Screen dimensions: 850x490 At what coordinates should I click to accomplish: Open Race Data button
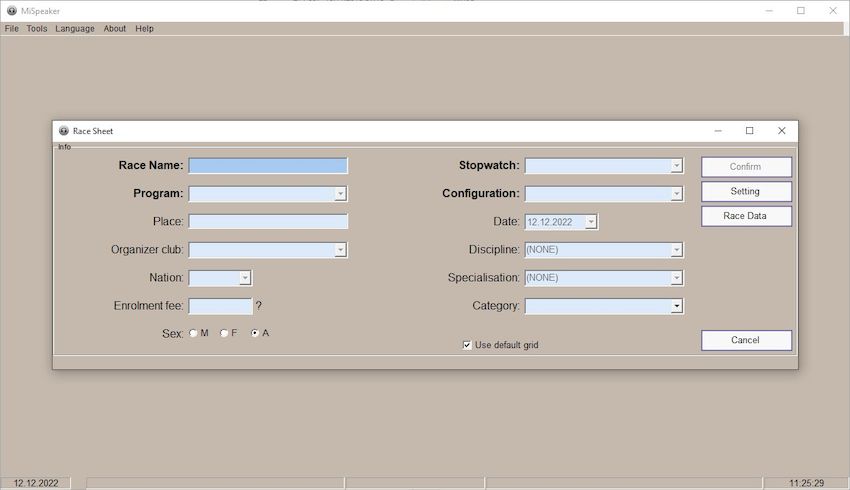tap(746, 216)
